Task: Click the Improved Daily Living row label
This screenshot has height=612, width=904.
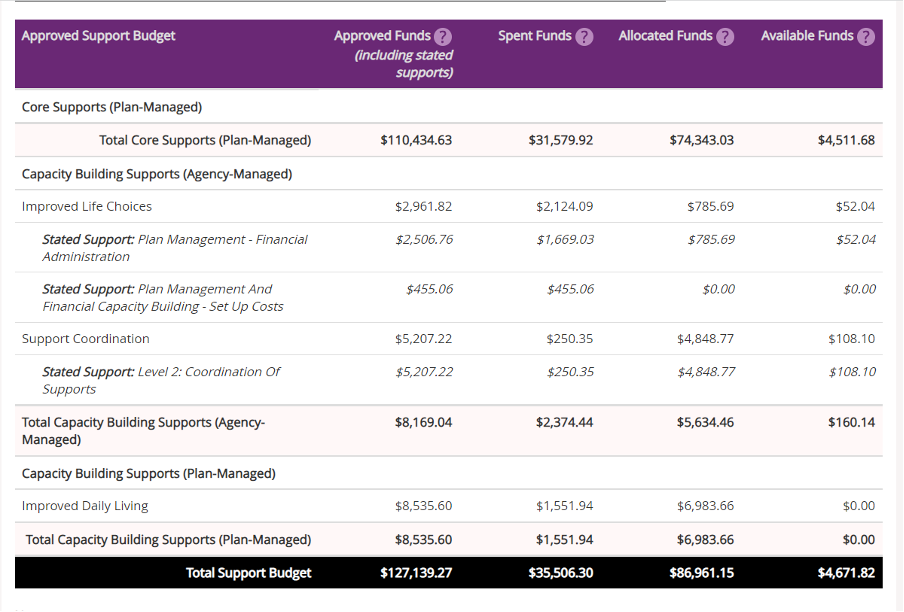Action: pyautogui.click(x=87, y=506)
